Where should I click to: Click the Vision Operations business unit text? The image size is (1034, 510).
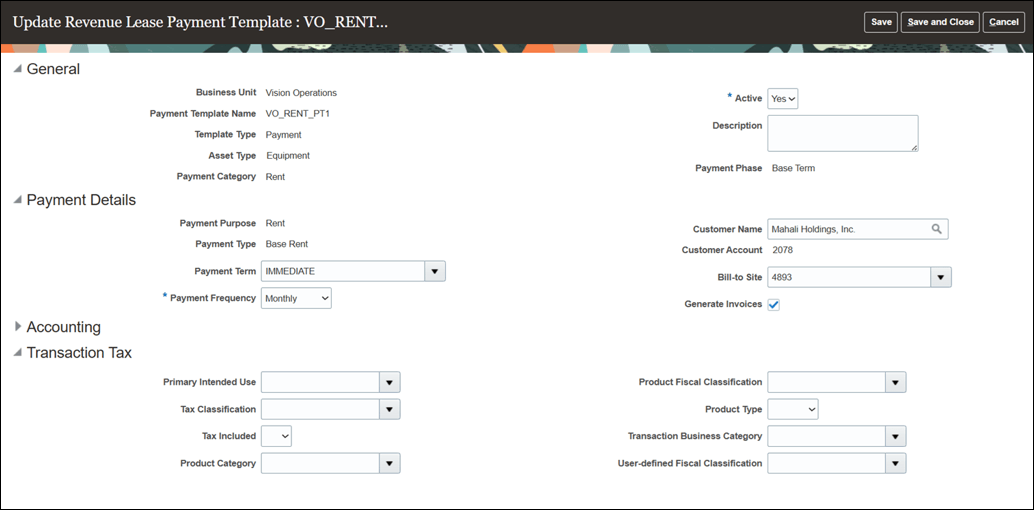click(x=301, y=93)
